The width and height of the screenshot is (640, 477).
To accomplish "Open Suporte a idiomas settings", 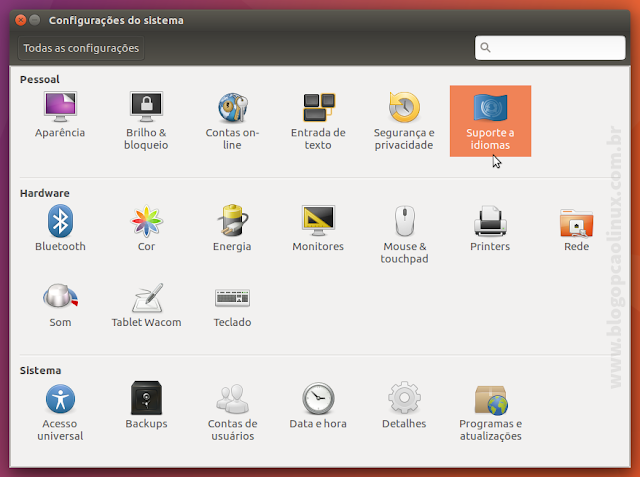I will [490, 121].
